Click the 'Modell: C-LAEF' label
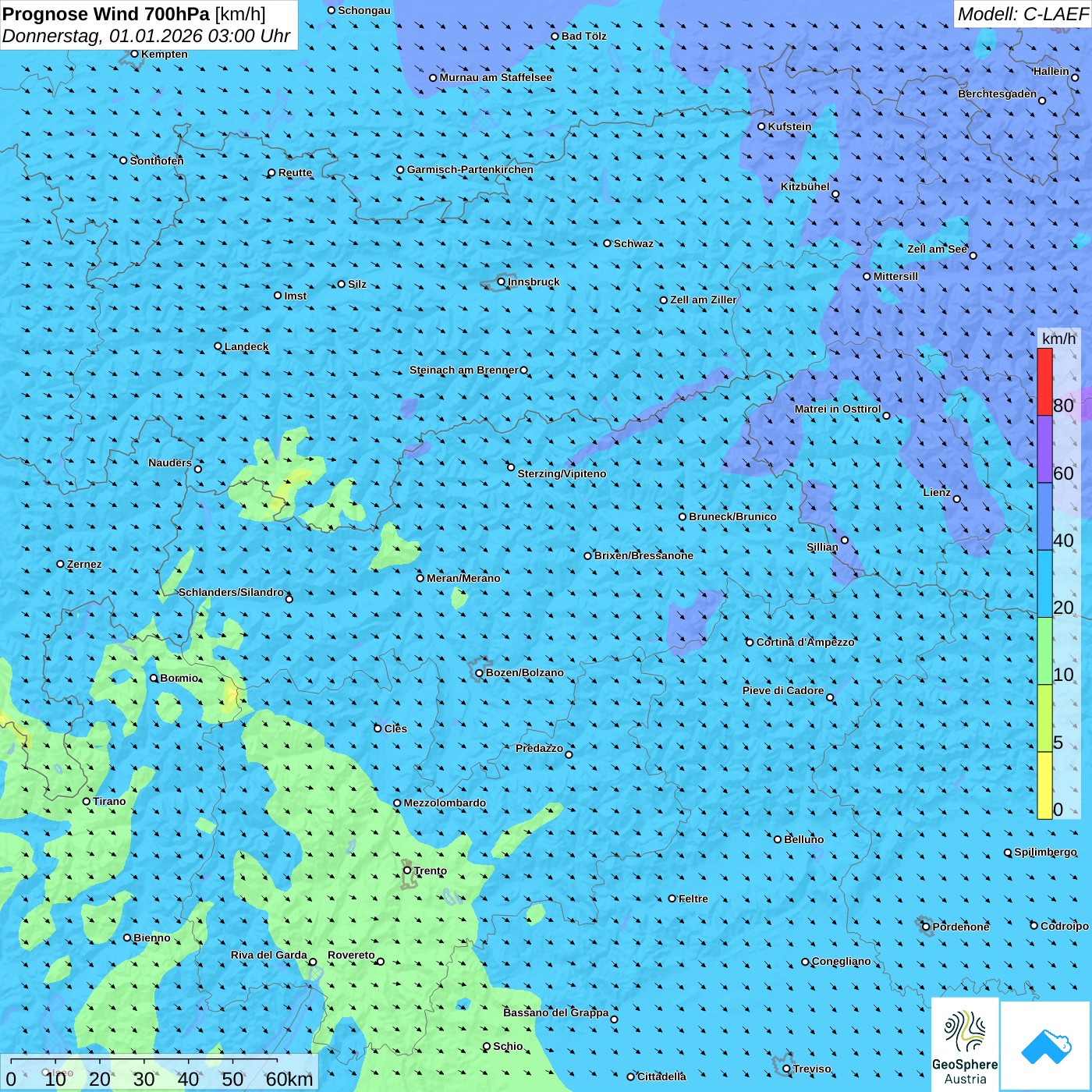The width and height of the screenshot is (1092, 1092). coord(1023,14)
